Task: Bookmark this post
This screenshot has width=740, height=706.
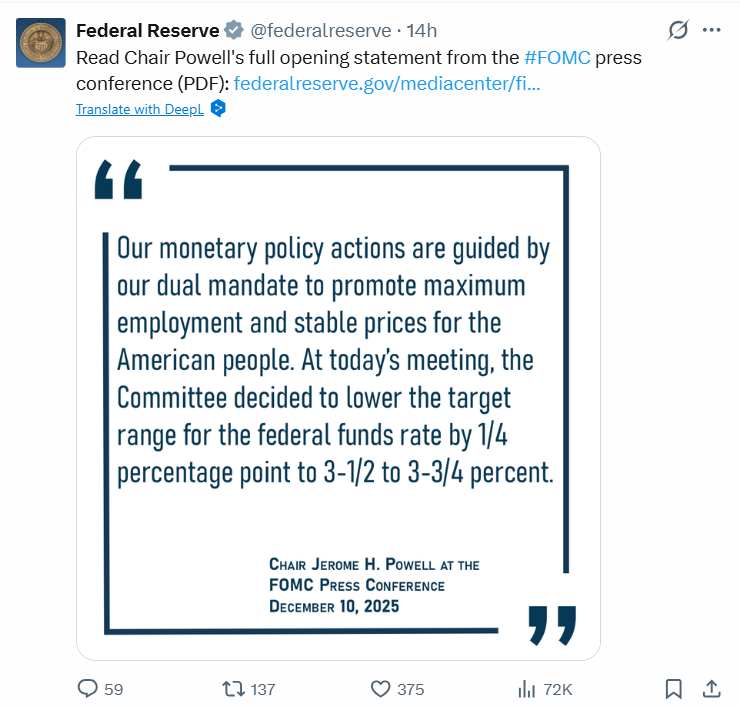Action: point(674,689)
